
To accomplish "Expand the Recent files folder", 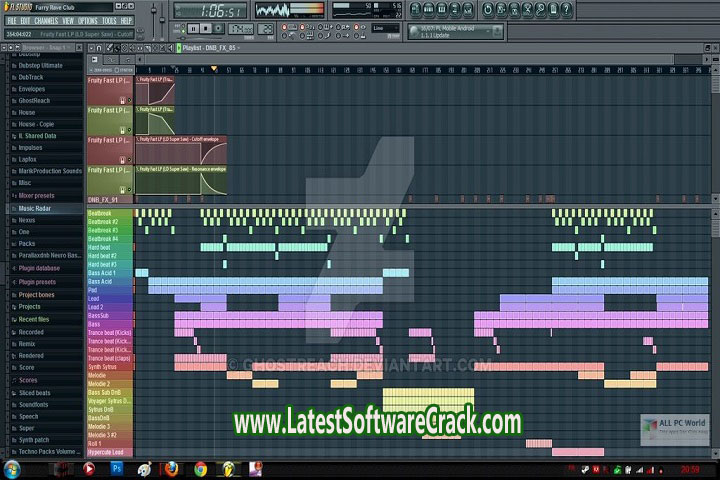I will tap(34, 319).
